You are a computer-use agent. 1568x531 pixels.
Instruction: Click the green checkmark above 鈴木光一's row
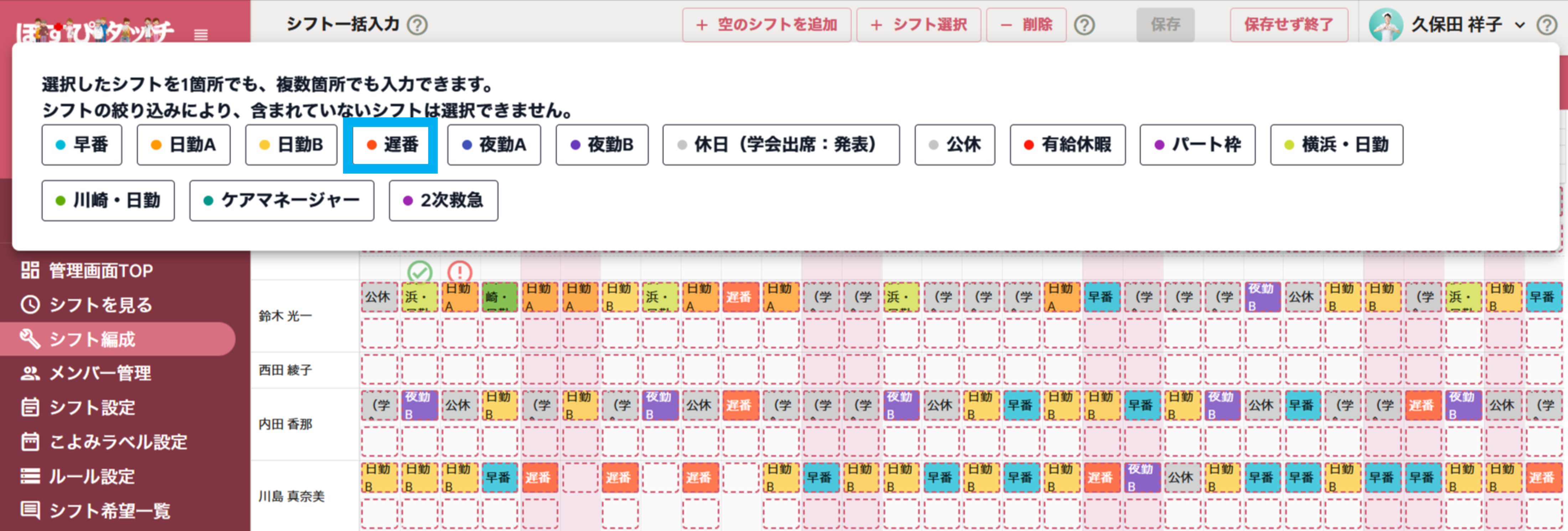pos(420,270)
